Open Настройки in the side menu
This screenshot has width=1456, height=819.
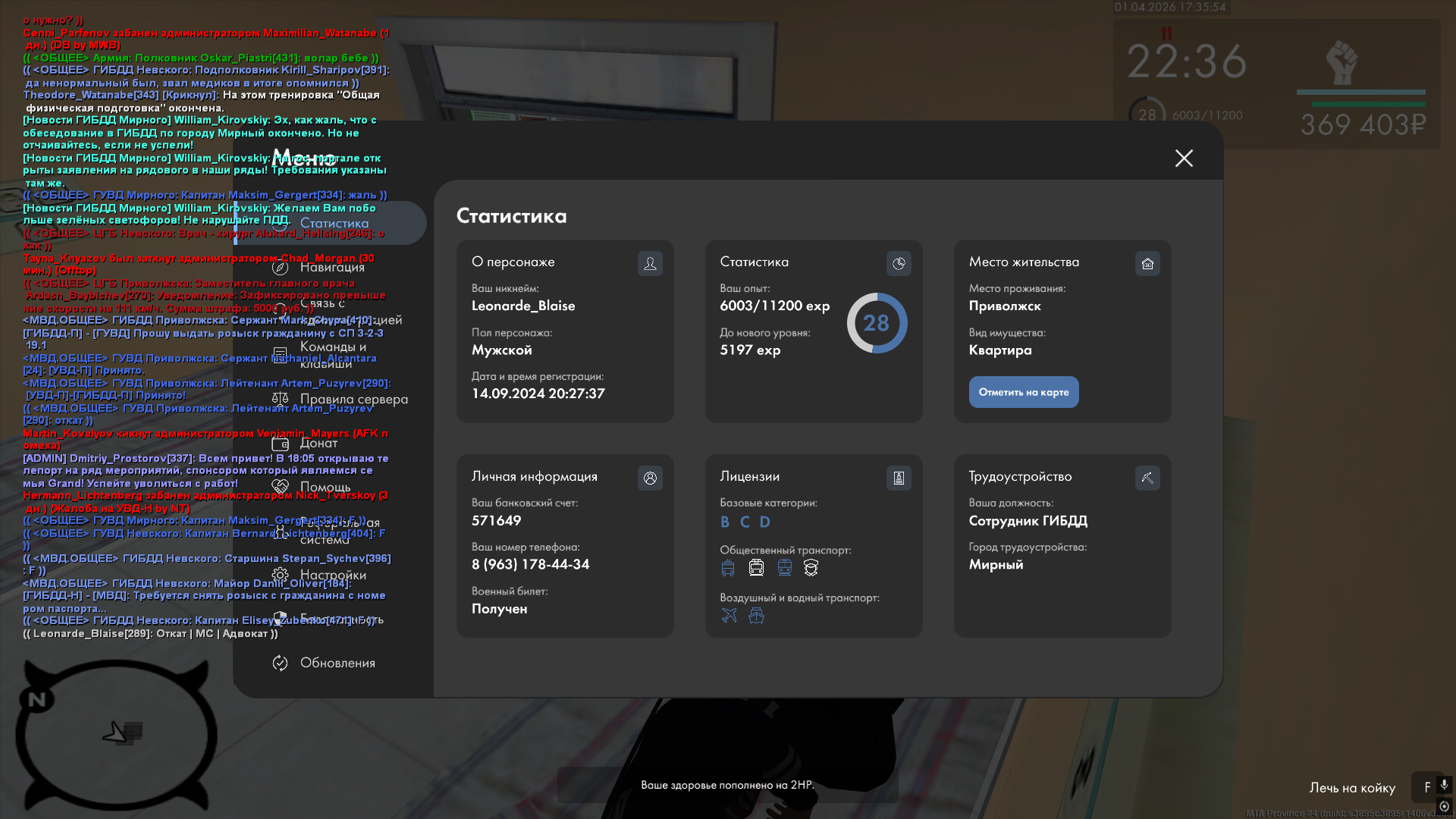point(333,575)
